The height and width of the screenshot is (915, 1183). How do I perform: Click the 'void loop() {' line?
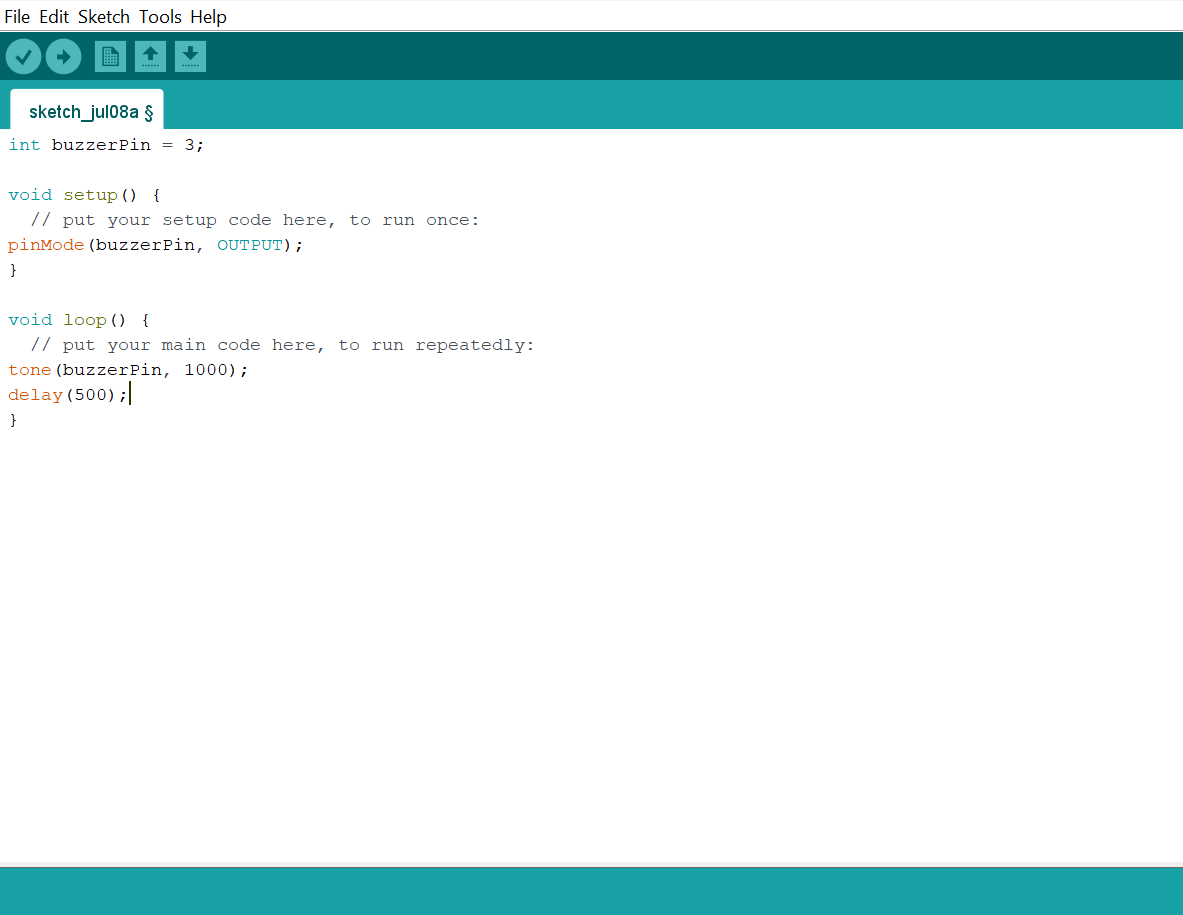tap(78, 320)
